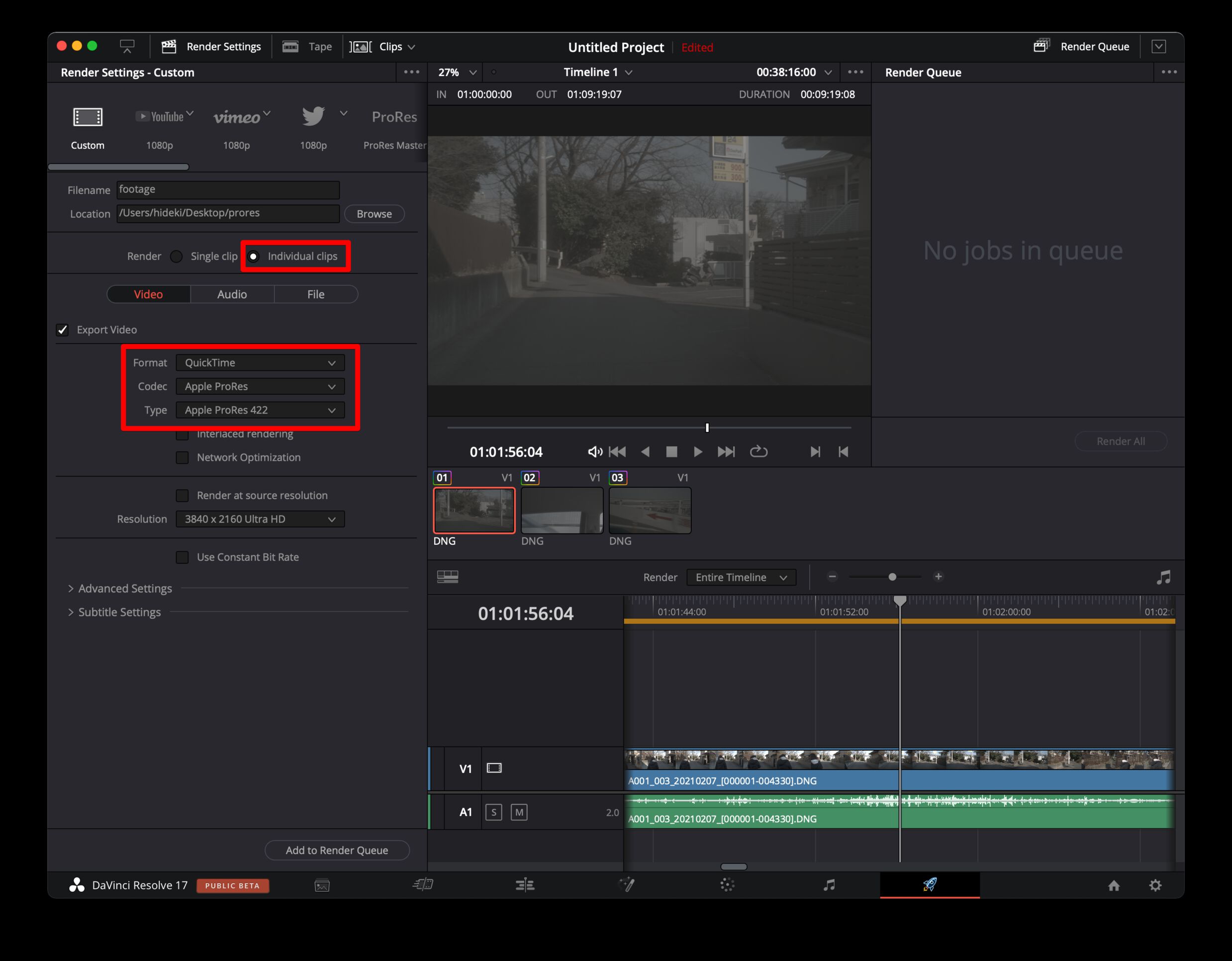Enable Network Optimization checkbox
This screenshot has width=1232, height=961.
(x=182, y=457)
